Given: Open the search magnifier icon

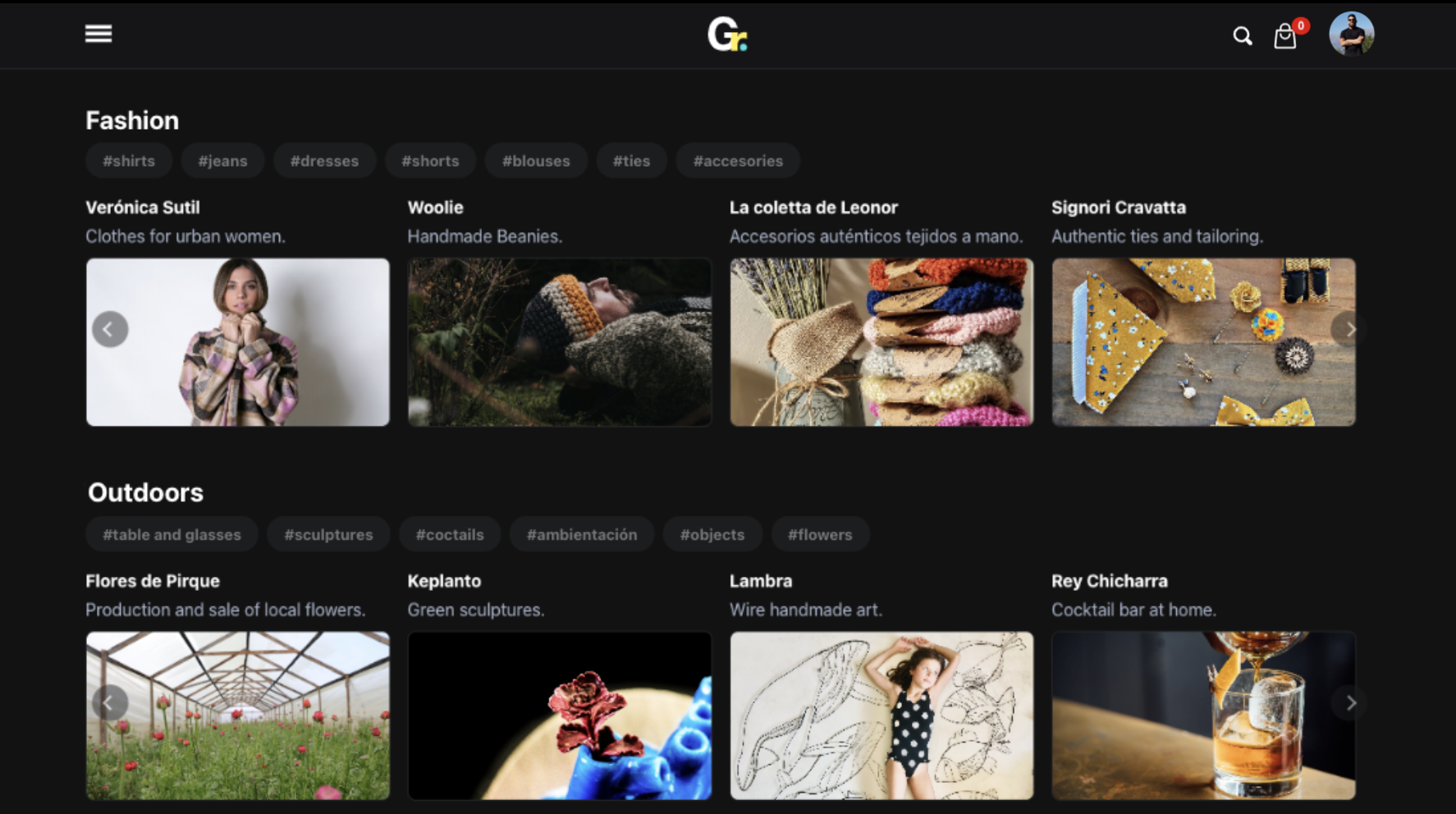Looking at the screenshot, I should tap(1242, 36).
